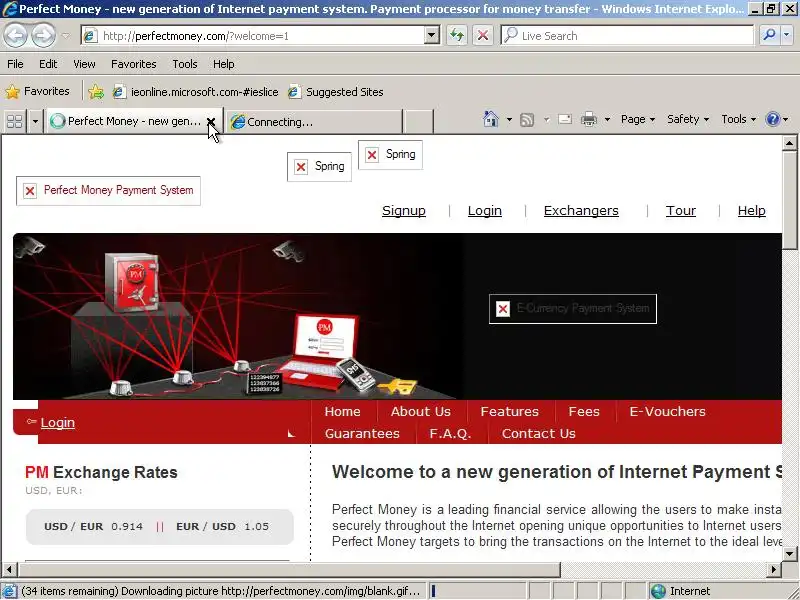Switch to the Connecting... tab
This screenshot has height=600, width=800.
coord(313,121)
